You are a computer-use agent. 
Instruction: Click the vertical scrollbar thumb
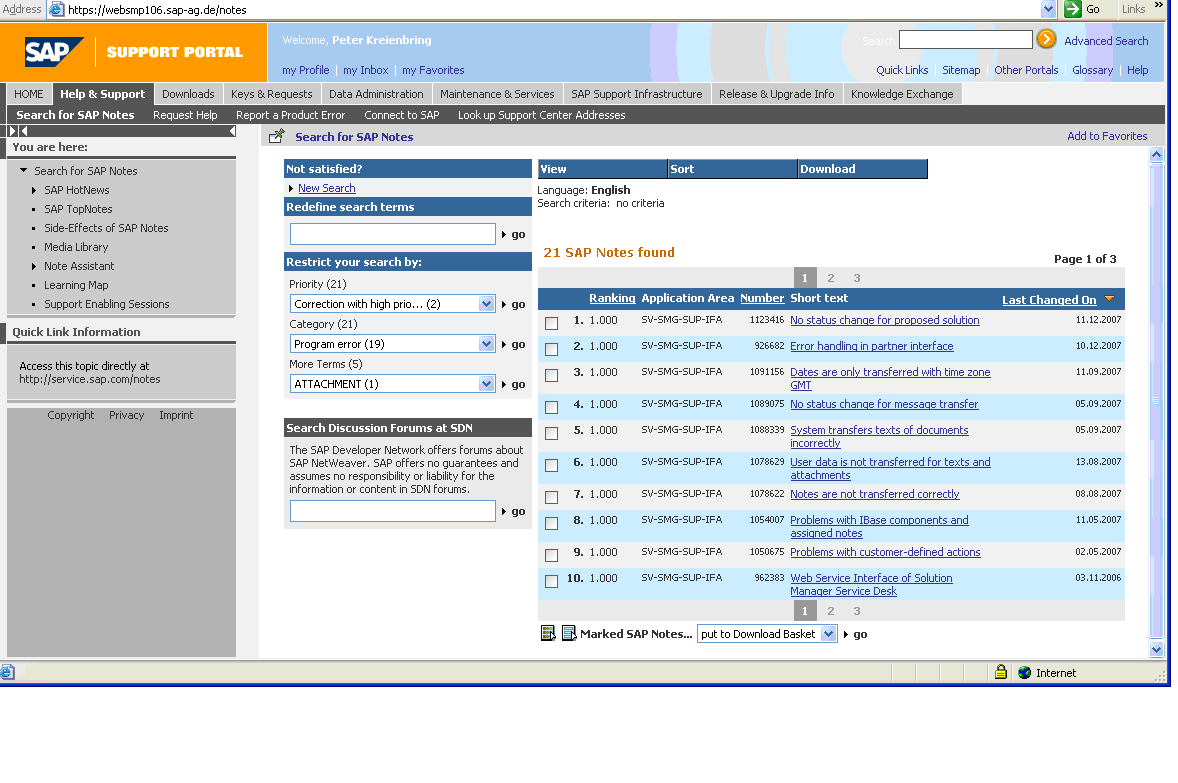pos(1156,400)
